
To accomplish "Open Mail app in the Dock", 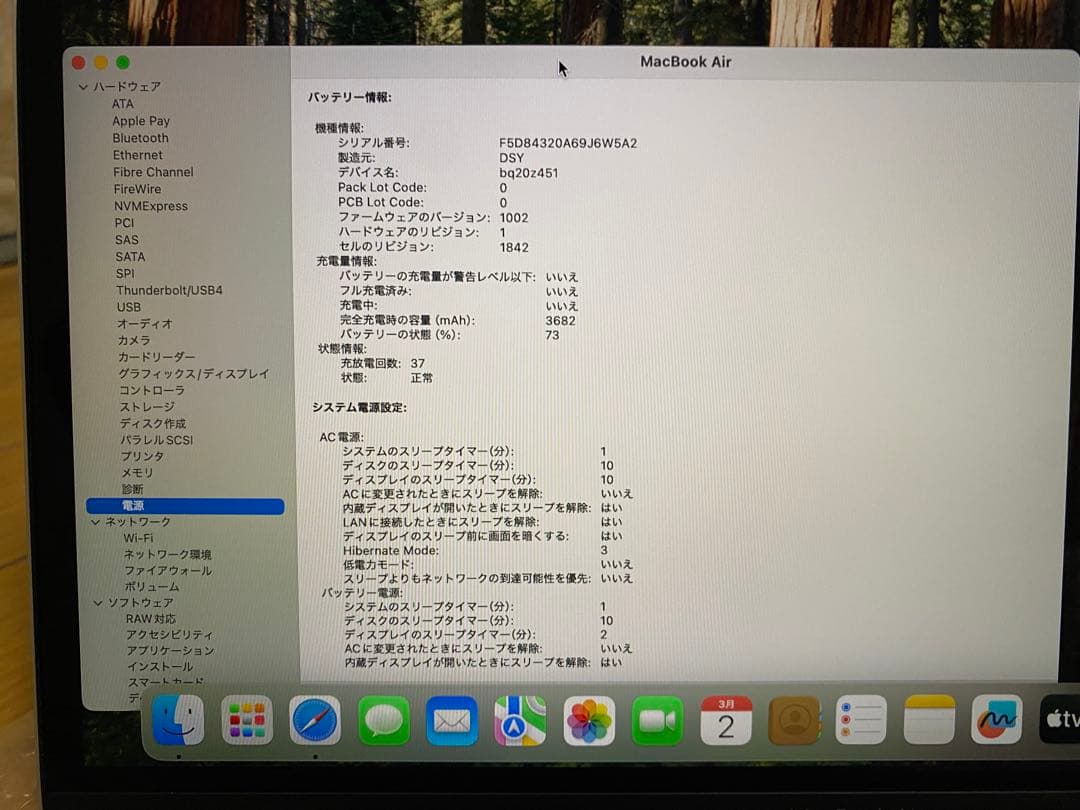I will (452, 721).
